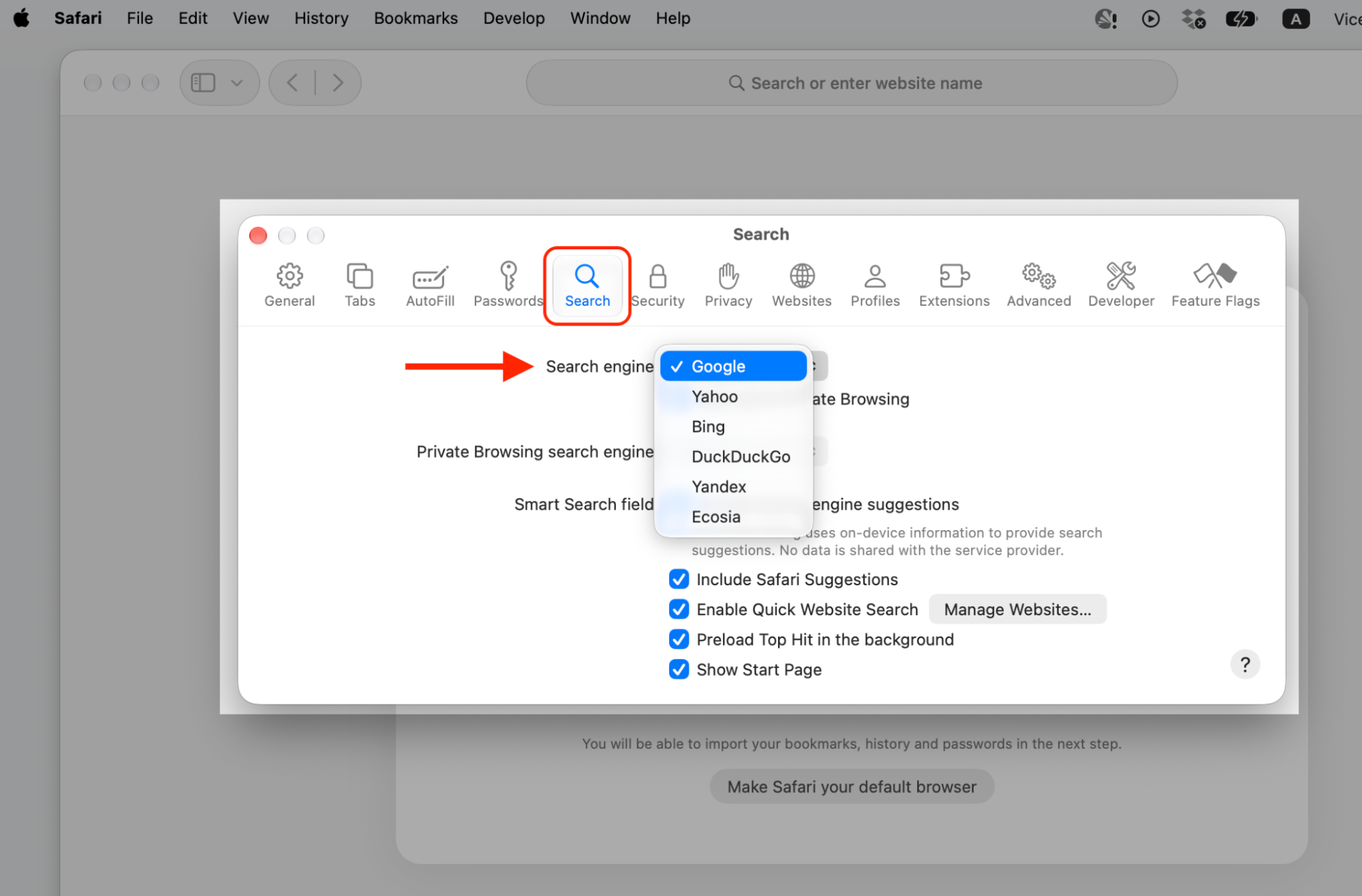Viewport: 1362px width, 896px height.
Task: Open the View menu
Action: point(251,18)
